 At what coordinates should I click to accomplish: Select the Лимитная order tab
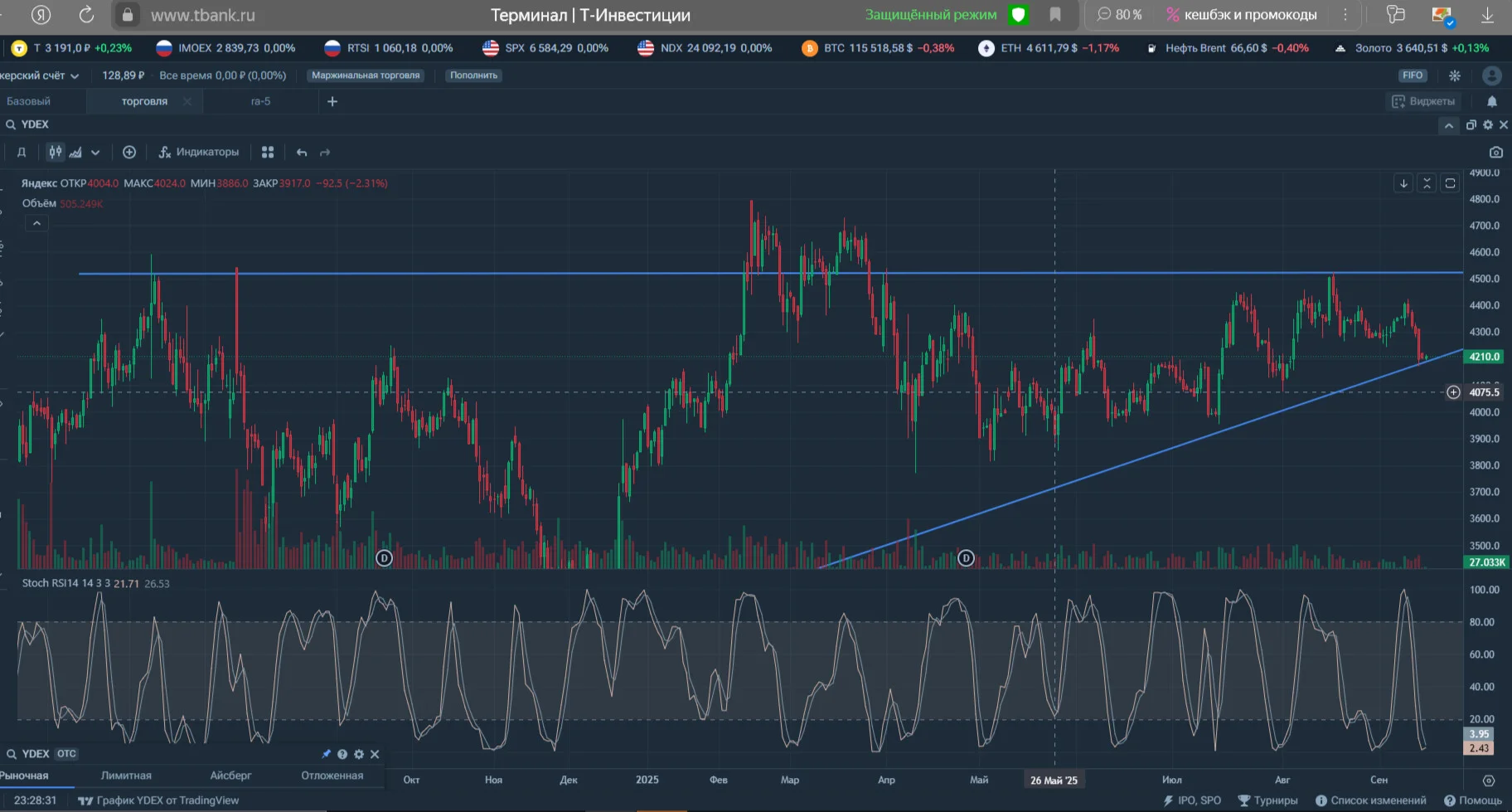coord(126,776)
